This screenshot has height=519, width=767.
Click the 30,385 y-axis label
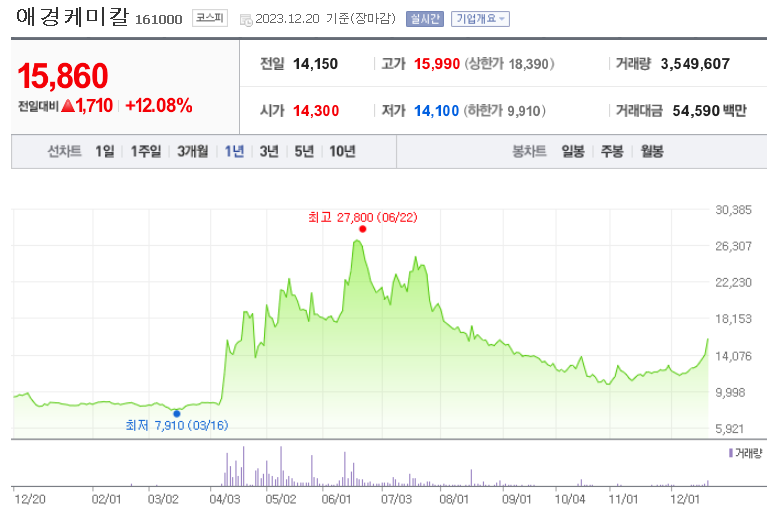[x=733, y=210]
